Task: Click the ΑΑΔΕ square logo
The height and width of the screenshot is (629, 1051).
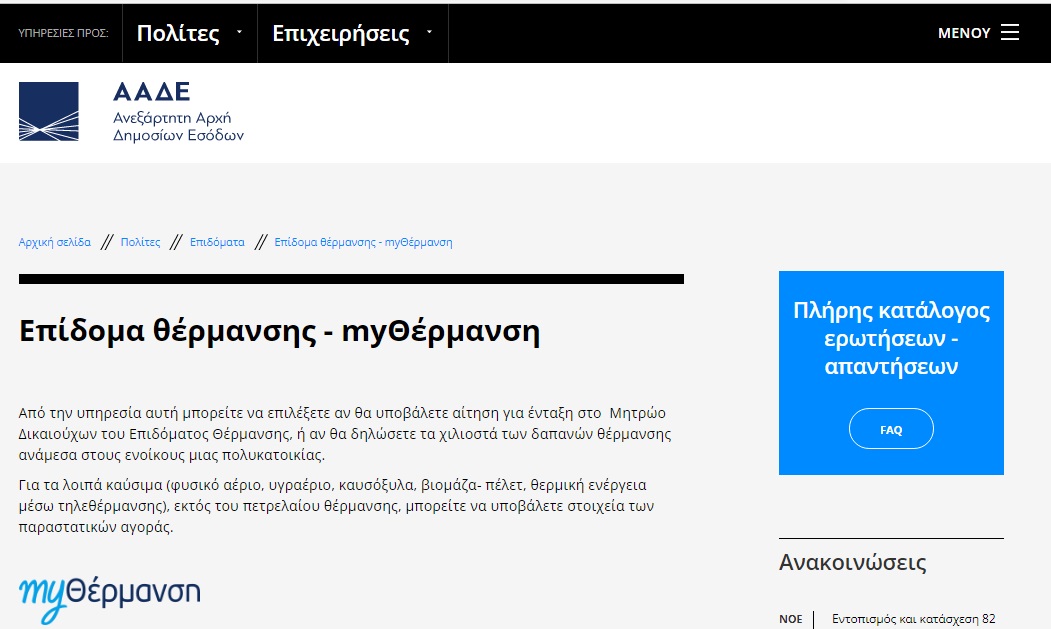Action: (49, 111)
